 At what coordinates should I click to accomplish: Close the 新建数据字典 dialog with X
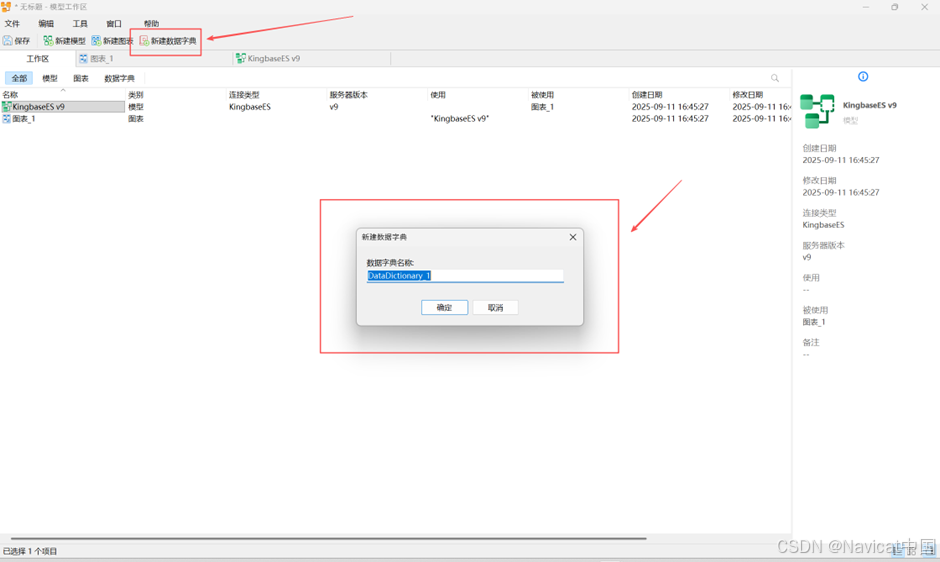click(x=573, y=237)
